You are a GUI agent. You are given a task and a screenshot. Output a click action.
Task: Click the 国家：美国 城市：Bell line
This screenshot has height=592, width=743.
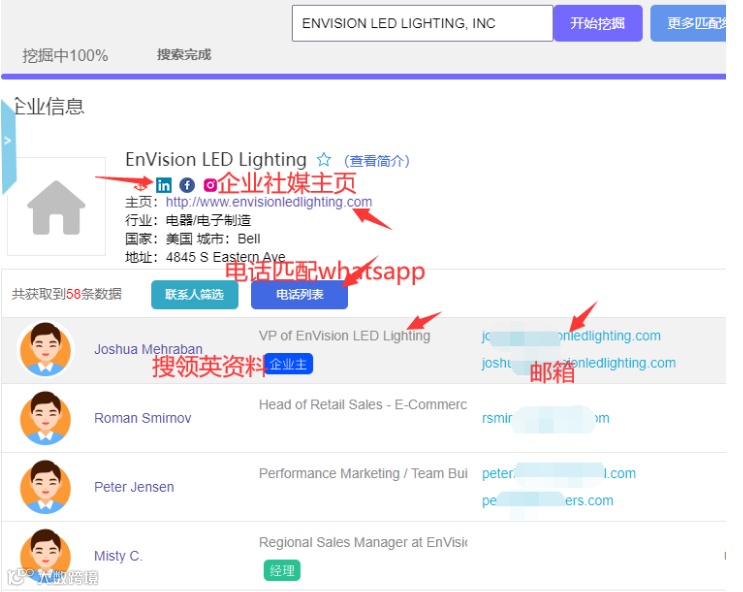192,238
